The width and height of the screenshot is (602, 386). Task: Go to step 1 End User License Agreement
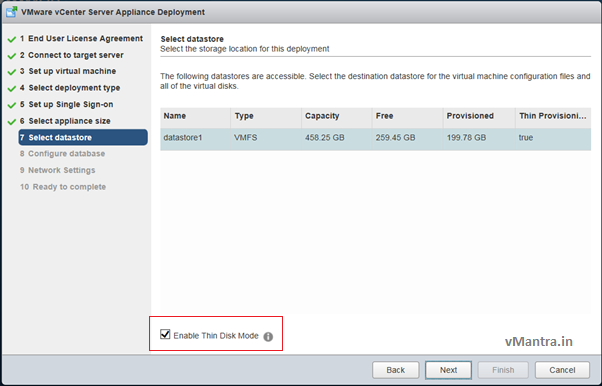click(x=81, y=38)
